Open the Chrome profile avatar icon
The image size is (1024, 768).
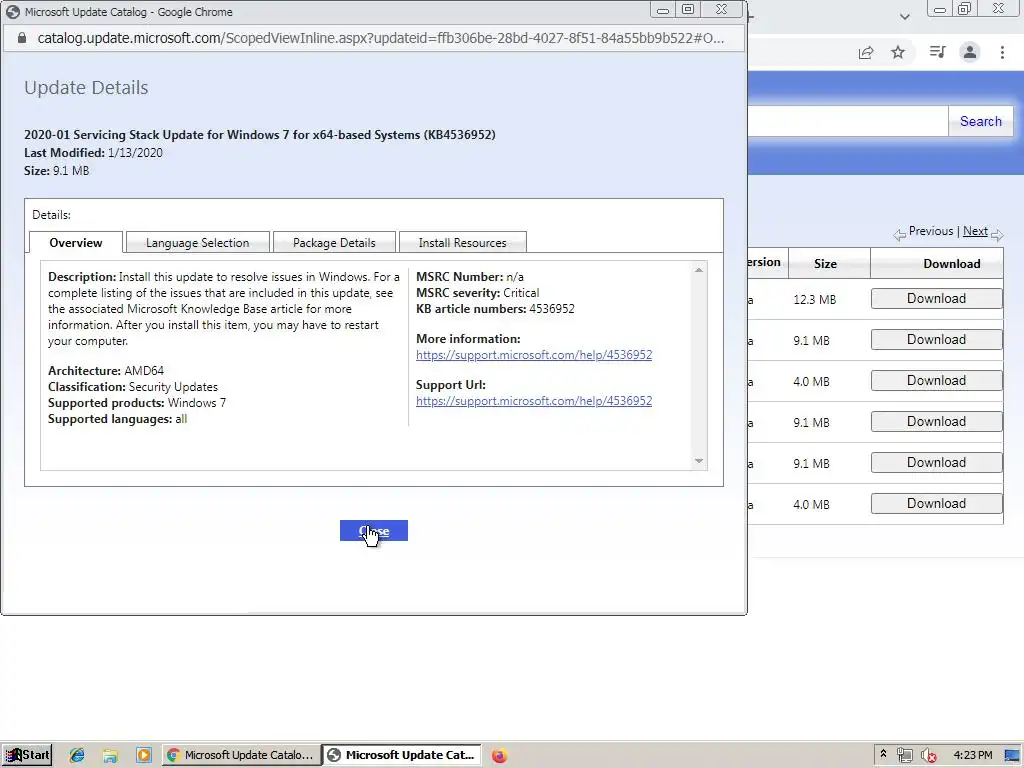970,52
